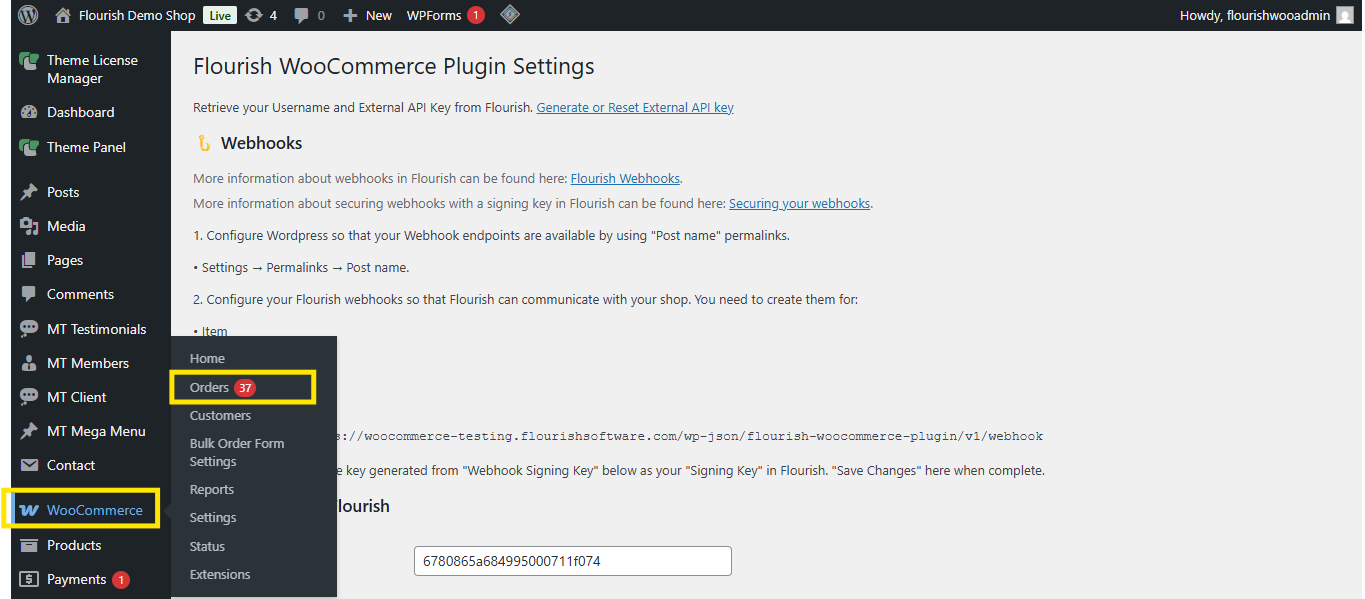1365x599 pixels.
Task: Click the Payments dollar icon
Action: click(29, 579)
